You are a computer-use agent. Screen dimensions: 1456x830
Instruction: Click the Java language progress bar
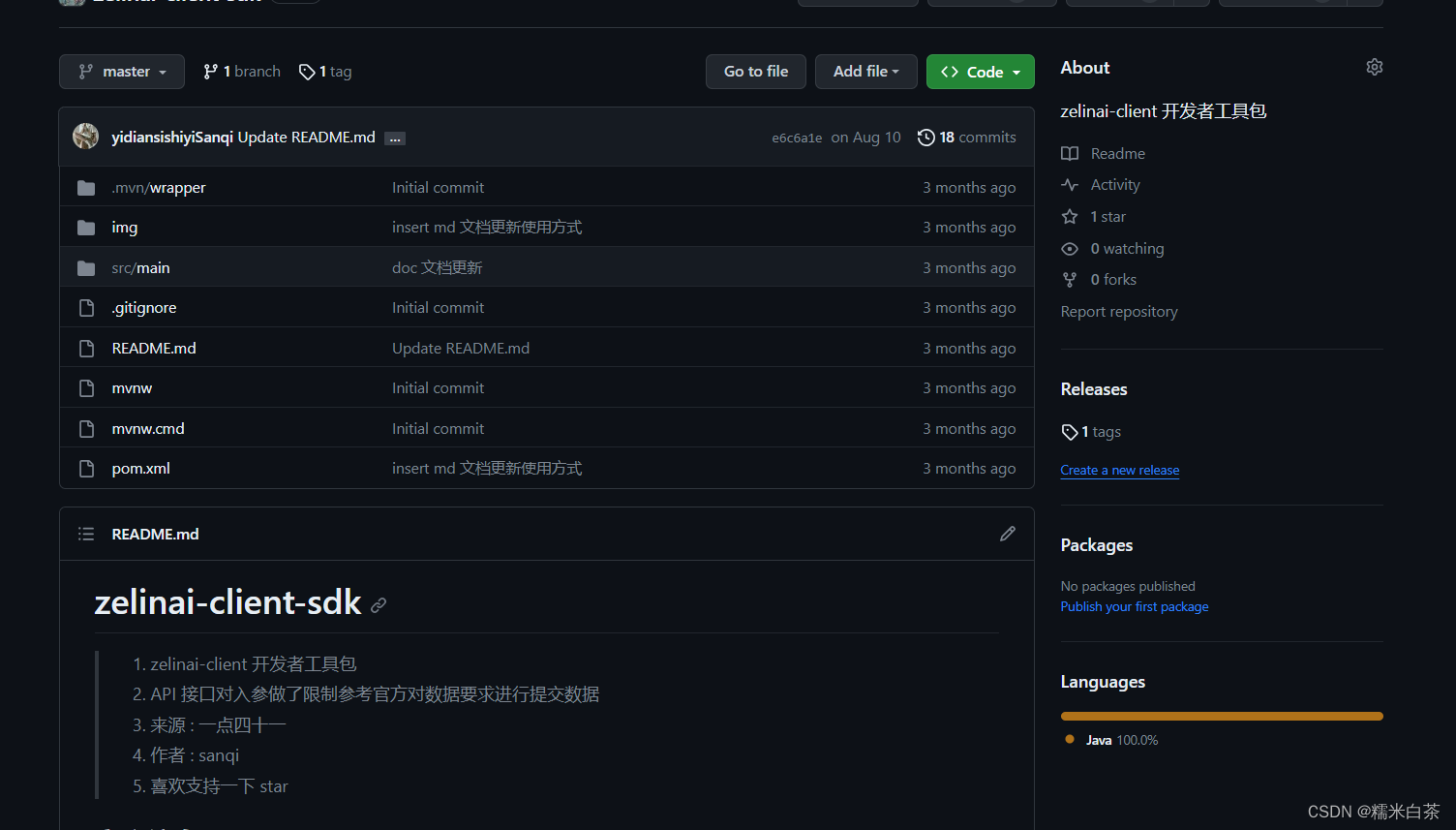click(x=1222, y=717)
